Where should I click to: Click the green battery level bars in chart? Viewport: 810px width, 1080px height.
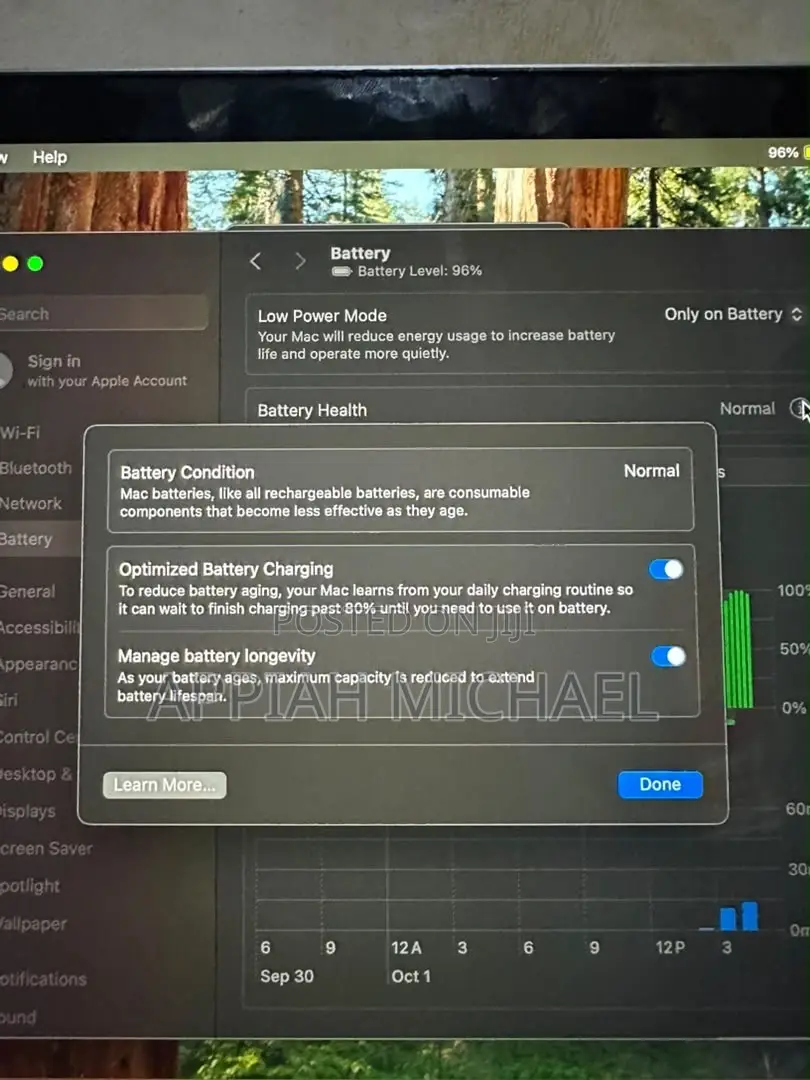point(737,649)
